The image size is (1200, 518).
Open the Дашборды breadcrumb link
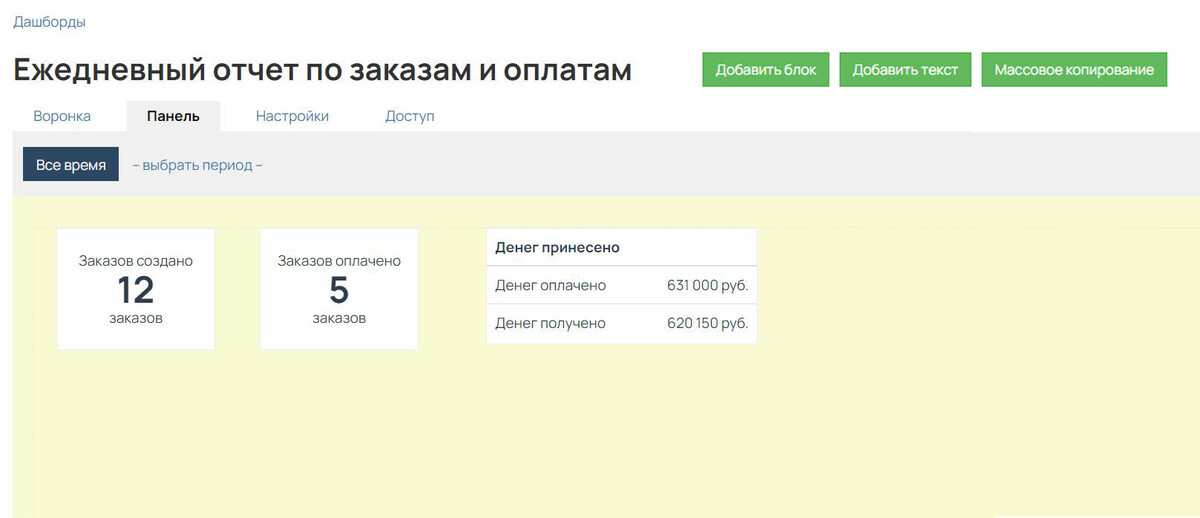[49, 21]
